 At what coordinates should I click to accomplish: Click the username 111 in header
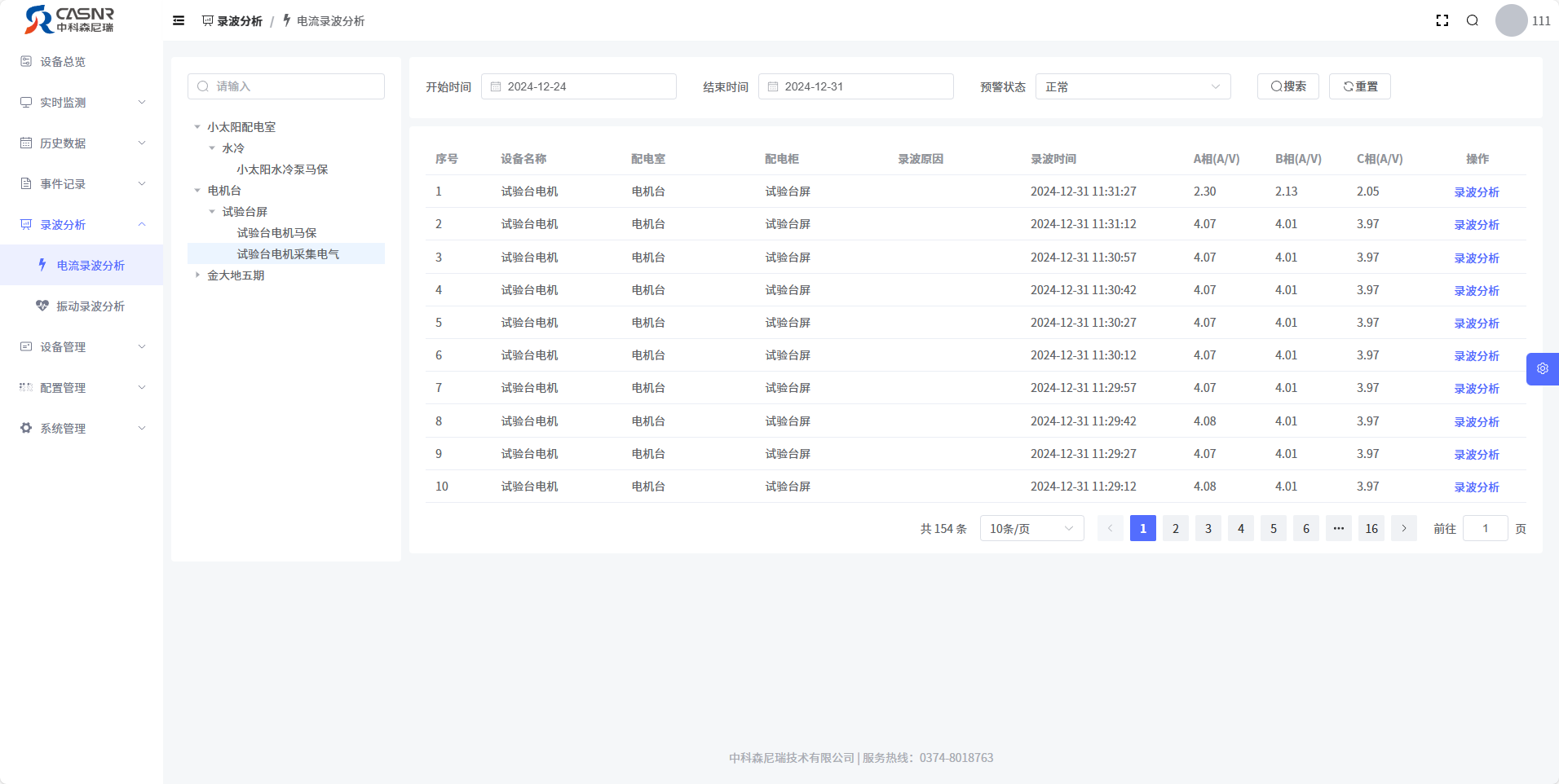pos(1541,20)
